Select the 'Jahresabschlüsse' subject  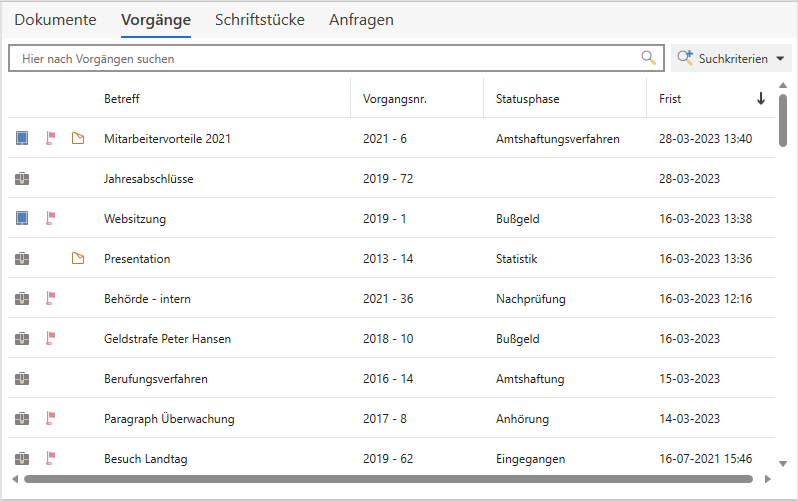pos(149,179)
